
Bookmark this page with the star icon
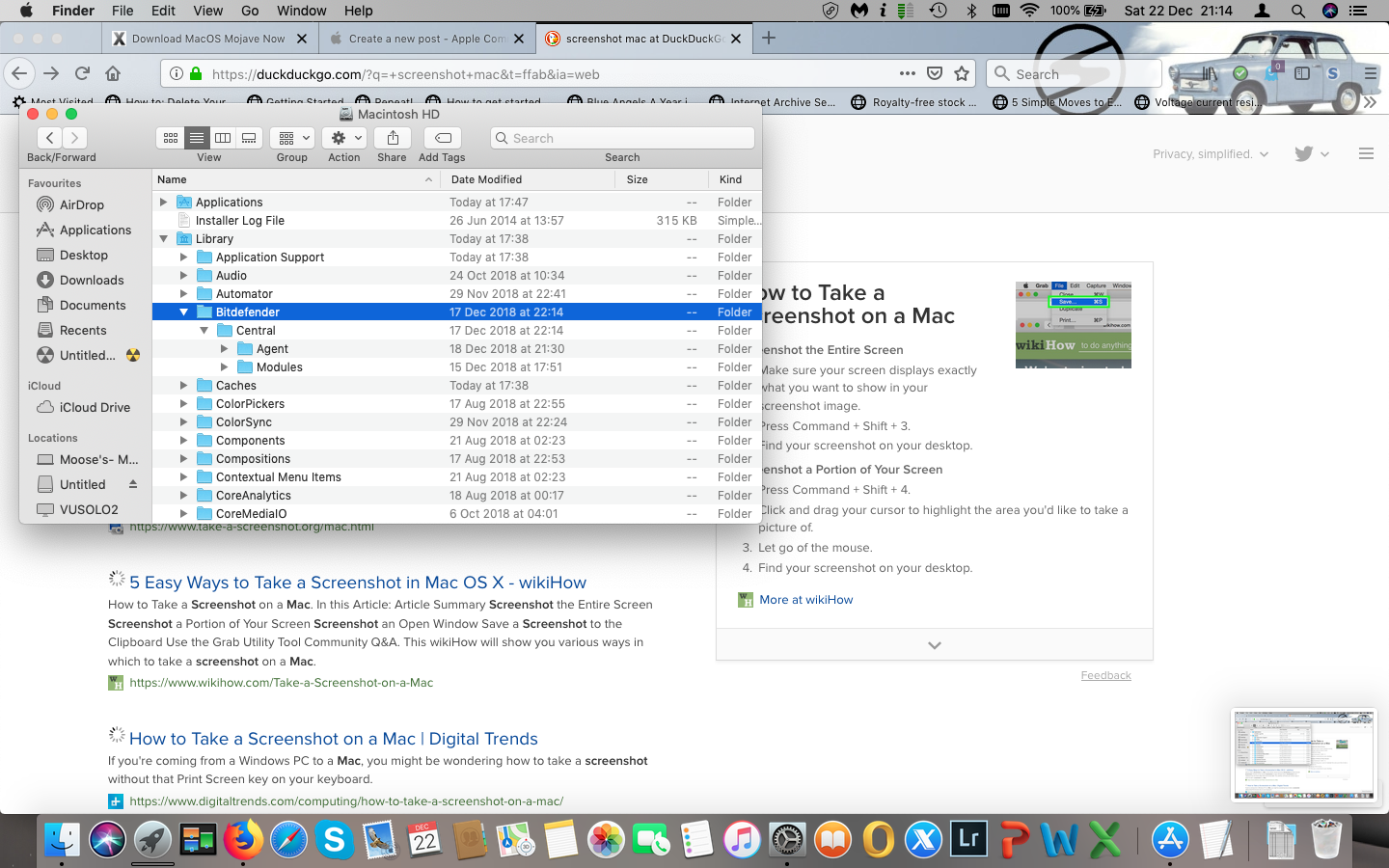962,73
